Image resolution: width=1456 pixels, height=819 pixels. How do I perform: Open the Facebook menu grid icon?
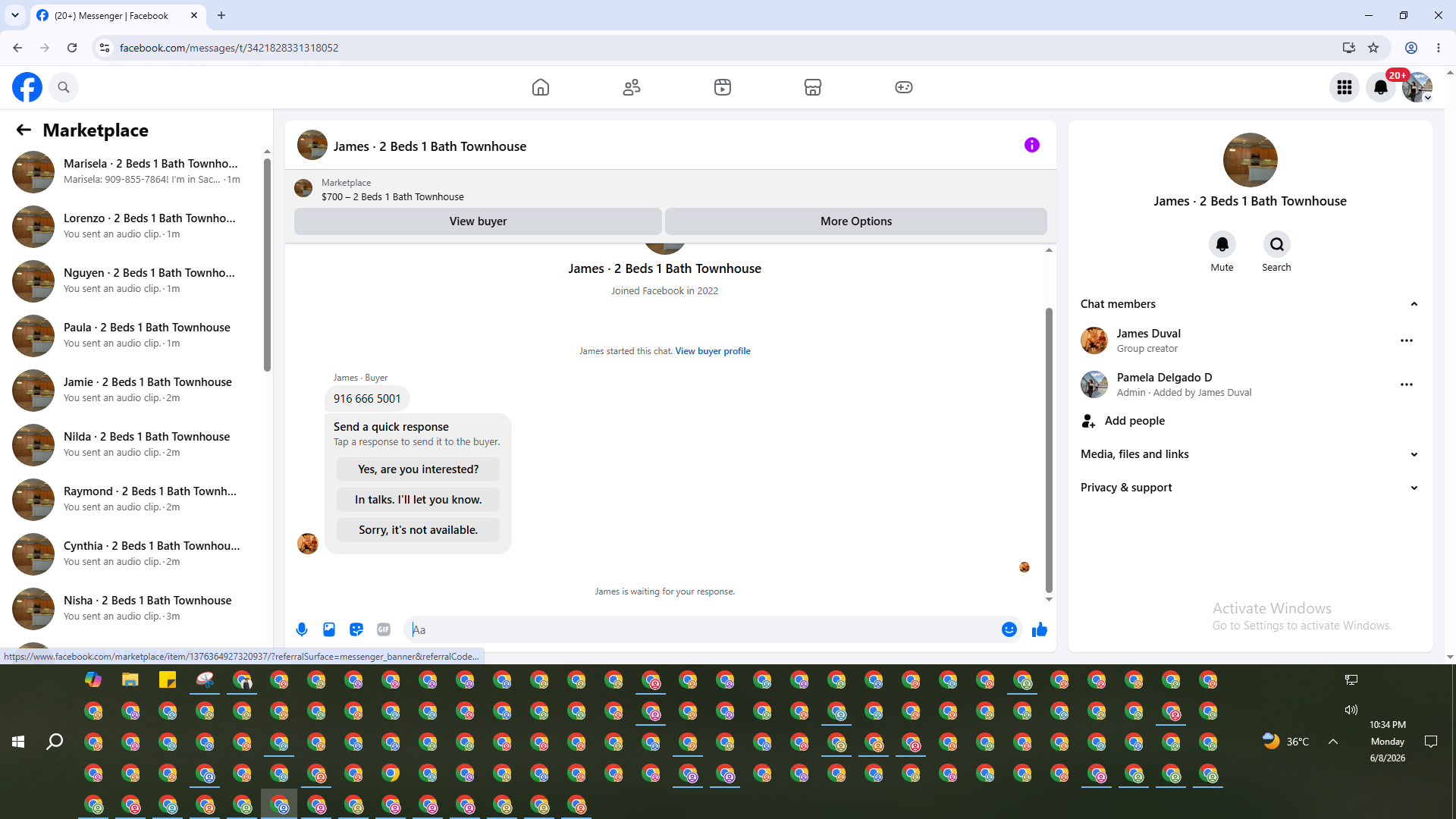click(x=1345, y=87)
